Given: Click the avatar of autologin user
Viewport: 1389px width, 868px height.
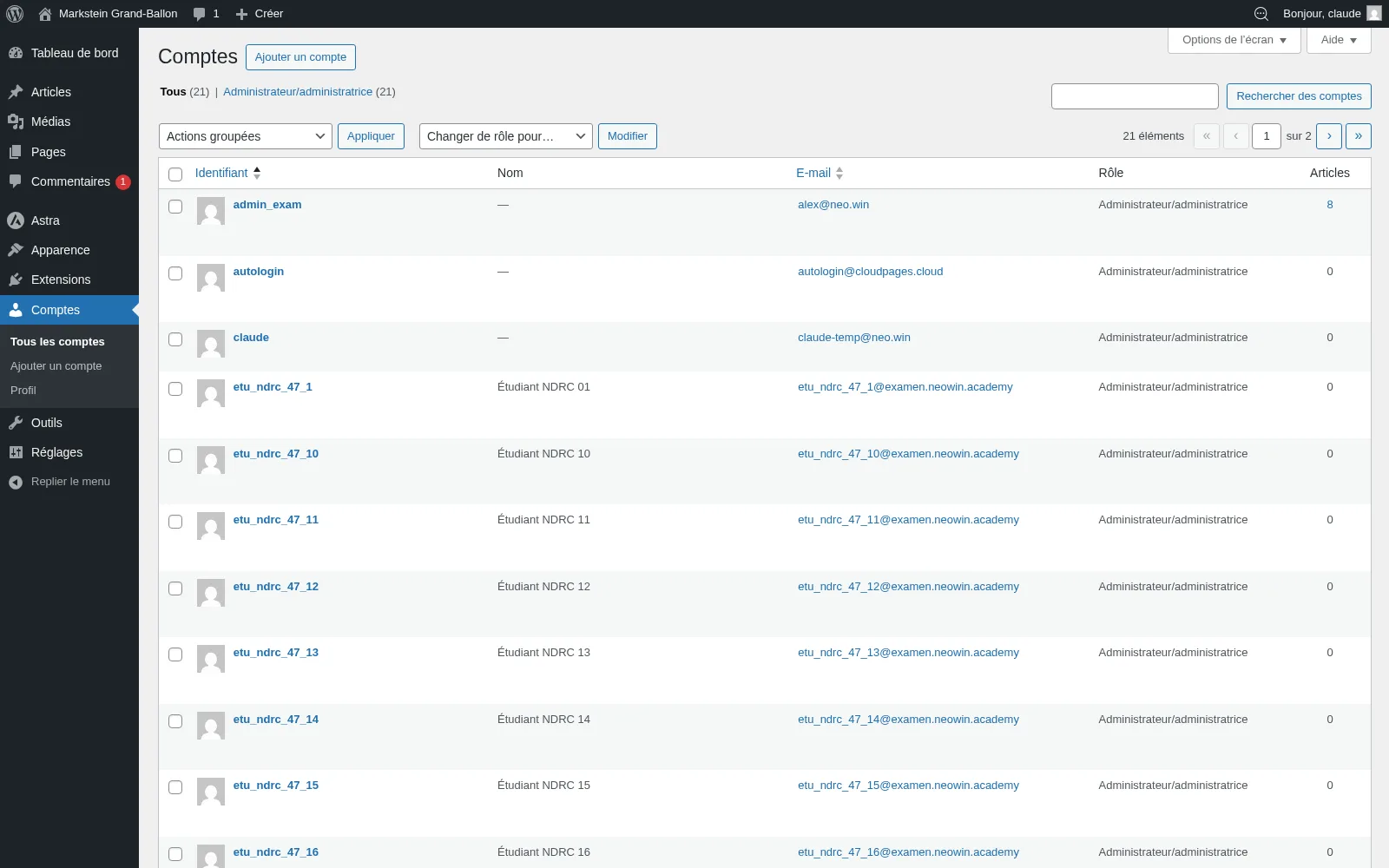Looking at the screenshot, I should (x=211, y=278).
